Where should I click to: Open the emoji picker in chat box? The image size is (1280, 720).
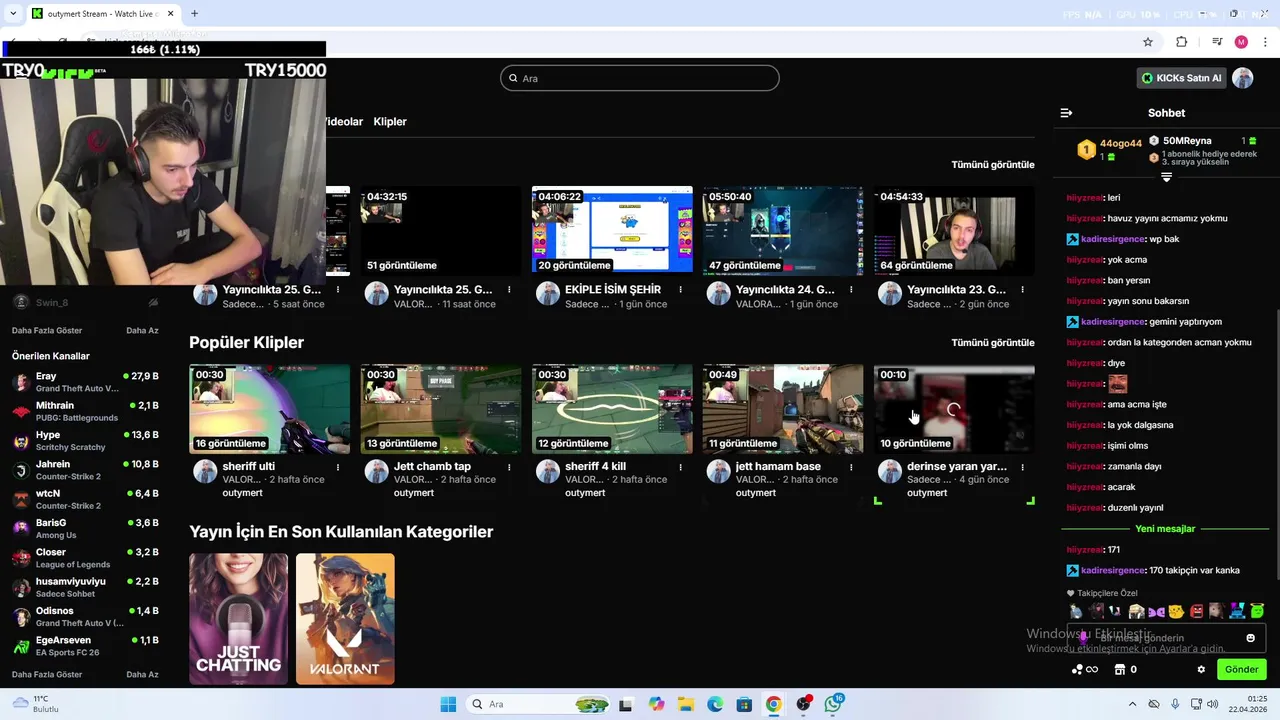[1250, 638]
